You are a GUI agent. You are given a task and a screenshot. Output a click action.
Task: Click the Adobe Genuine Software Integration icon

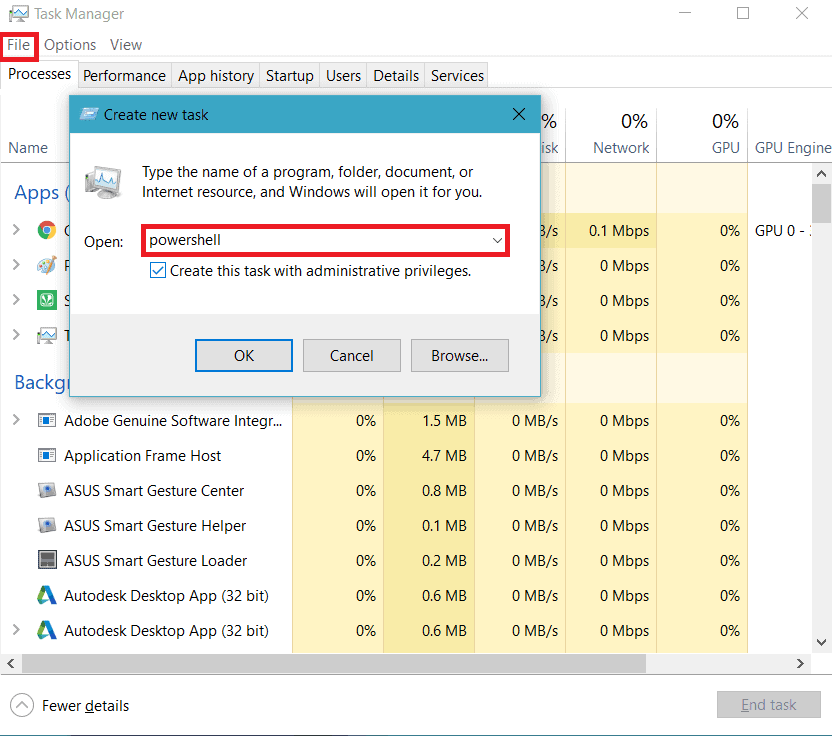pyautogui.click(x=47, y=420)
